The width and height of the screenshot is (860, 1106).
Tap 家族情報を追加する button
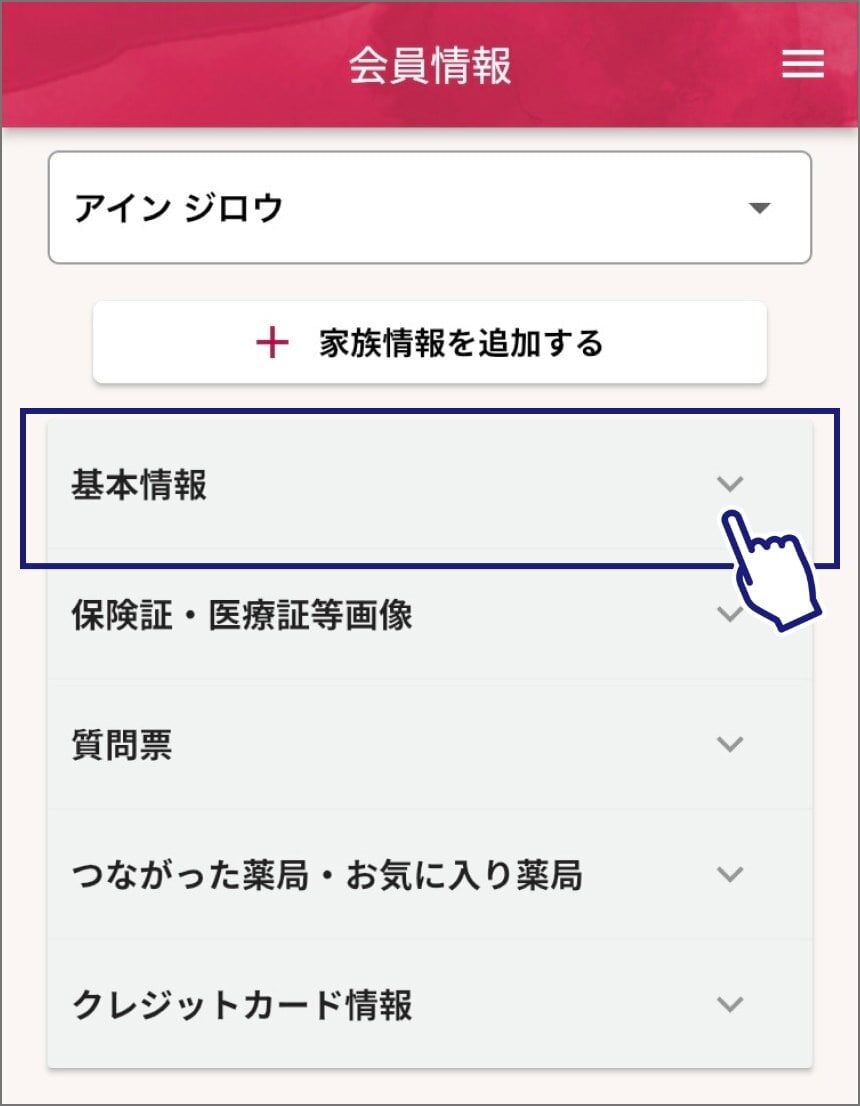430,343
